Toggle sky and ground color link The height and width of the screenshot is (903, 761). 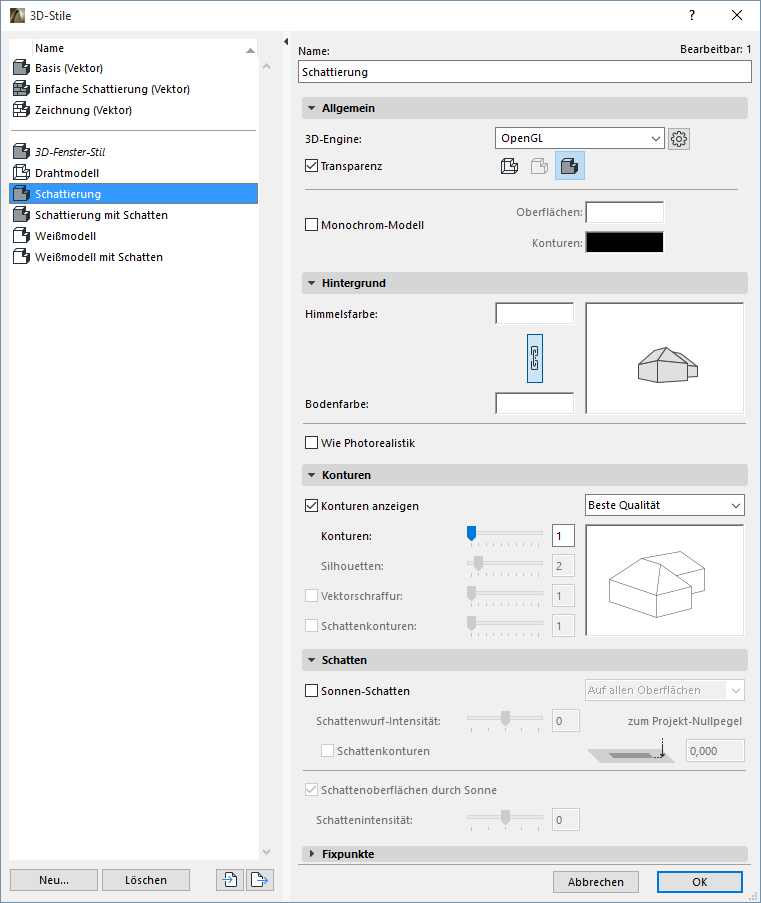click(535, 358)
